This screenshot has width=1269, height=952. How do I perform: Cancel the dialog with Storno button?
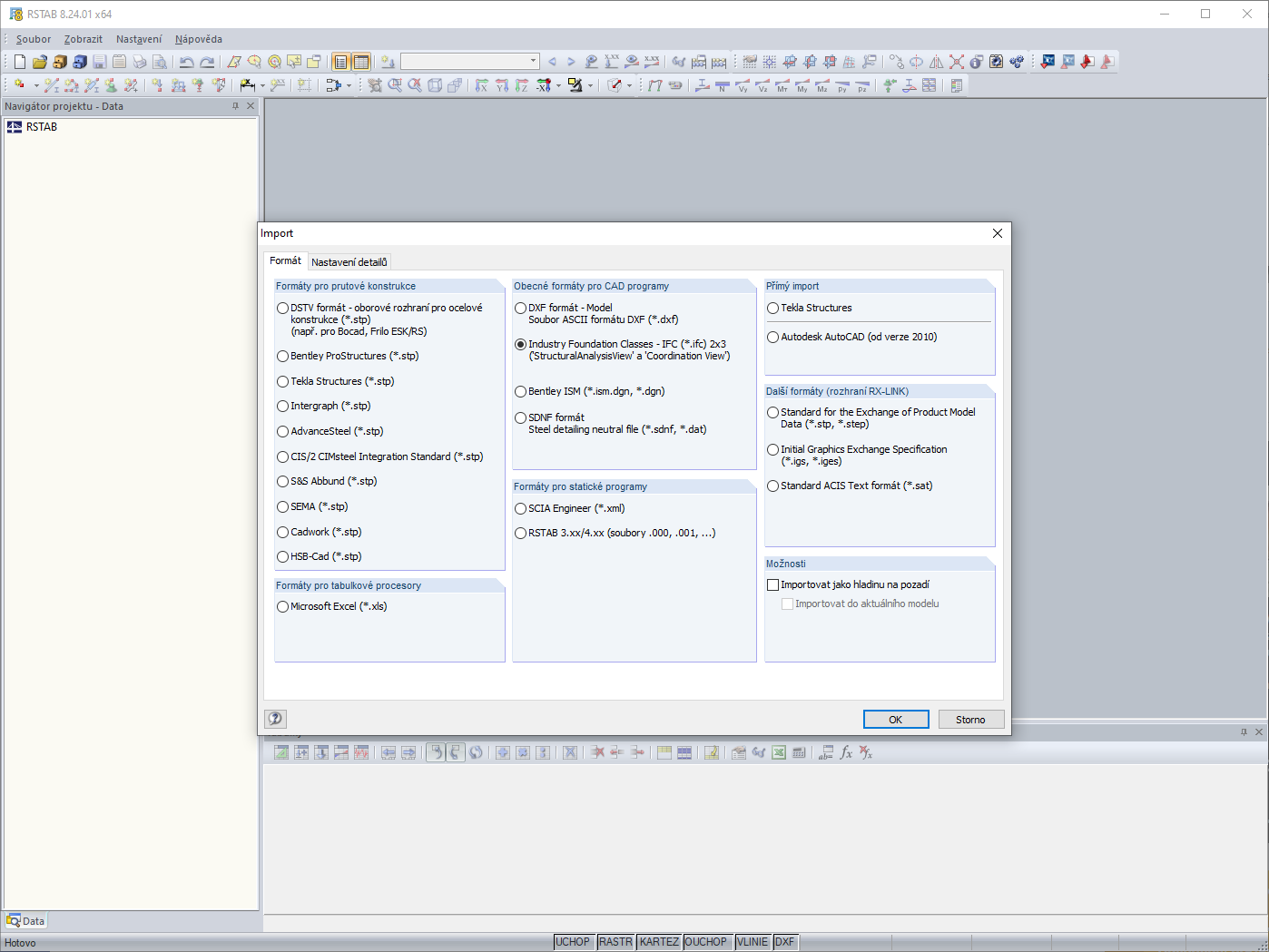tap(970, 720)
